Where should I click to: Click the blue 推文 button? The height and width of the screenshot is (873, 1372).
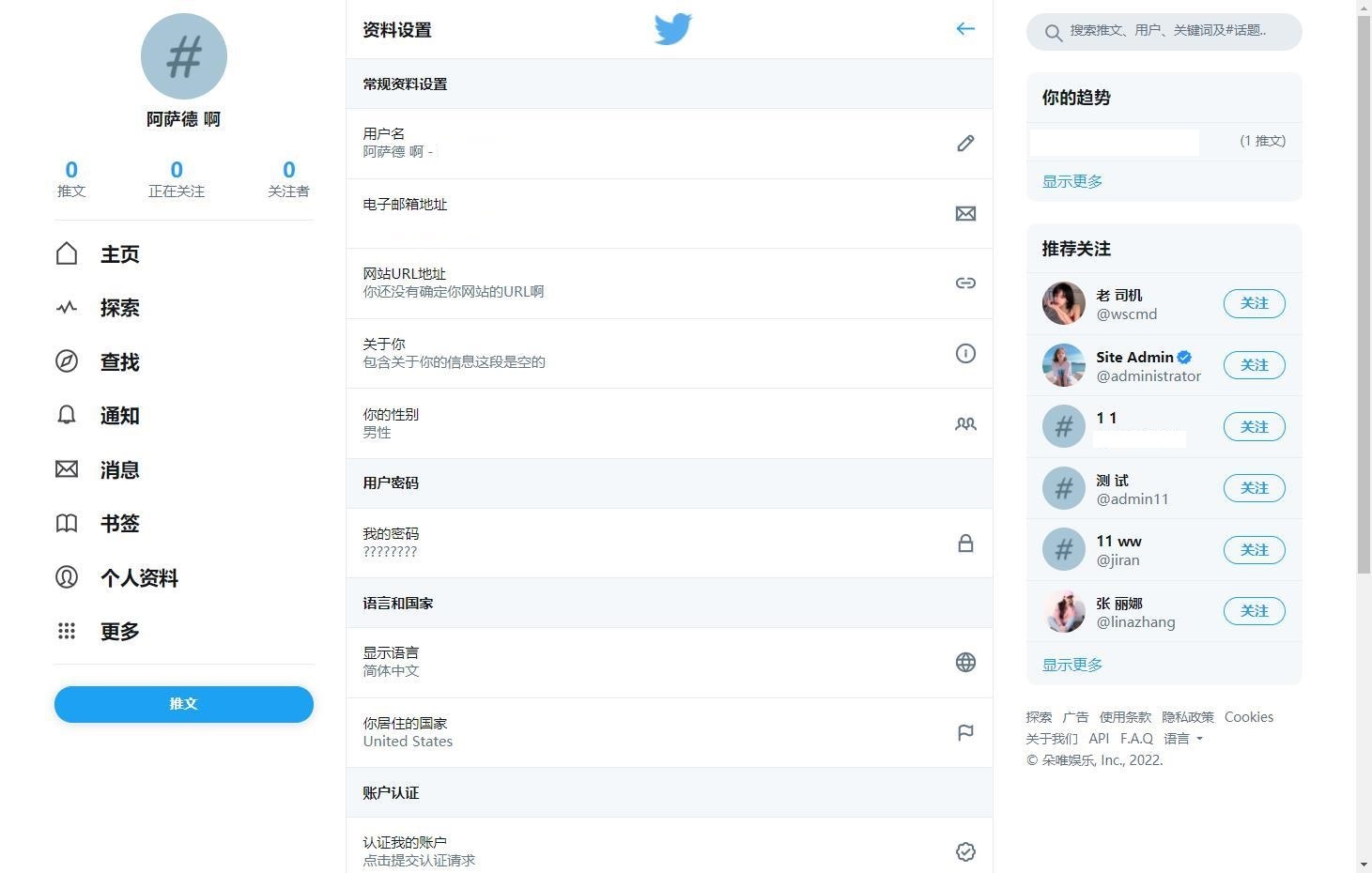pyautogui.click(x=183, y=704)
